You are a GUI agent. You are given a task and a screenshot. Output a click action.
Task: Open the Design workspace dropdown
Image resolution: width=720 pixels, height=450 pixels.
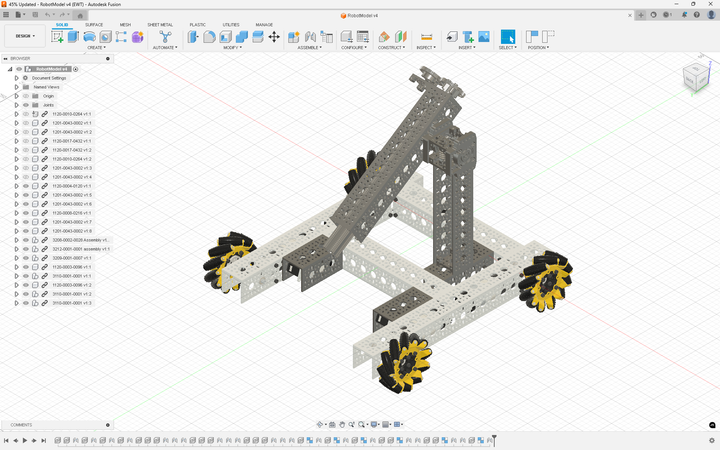coord(23,36)
